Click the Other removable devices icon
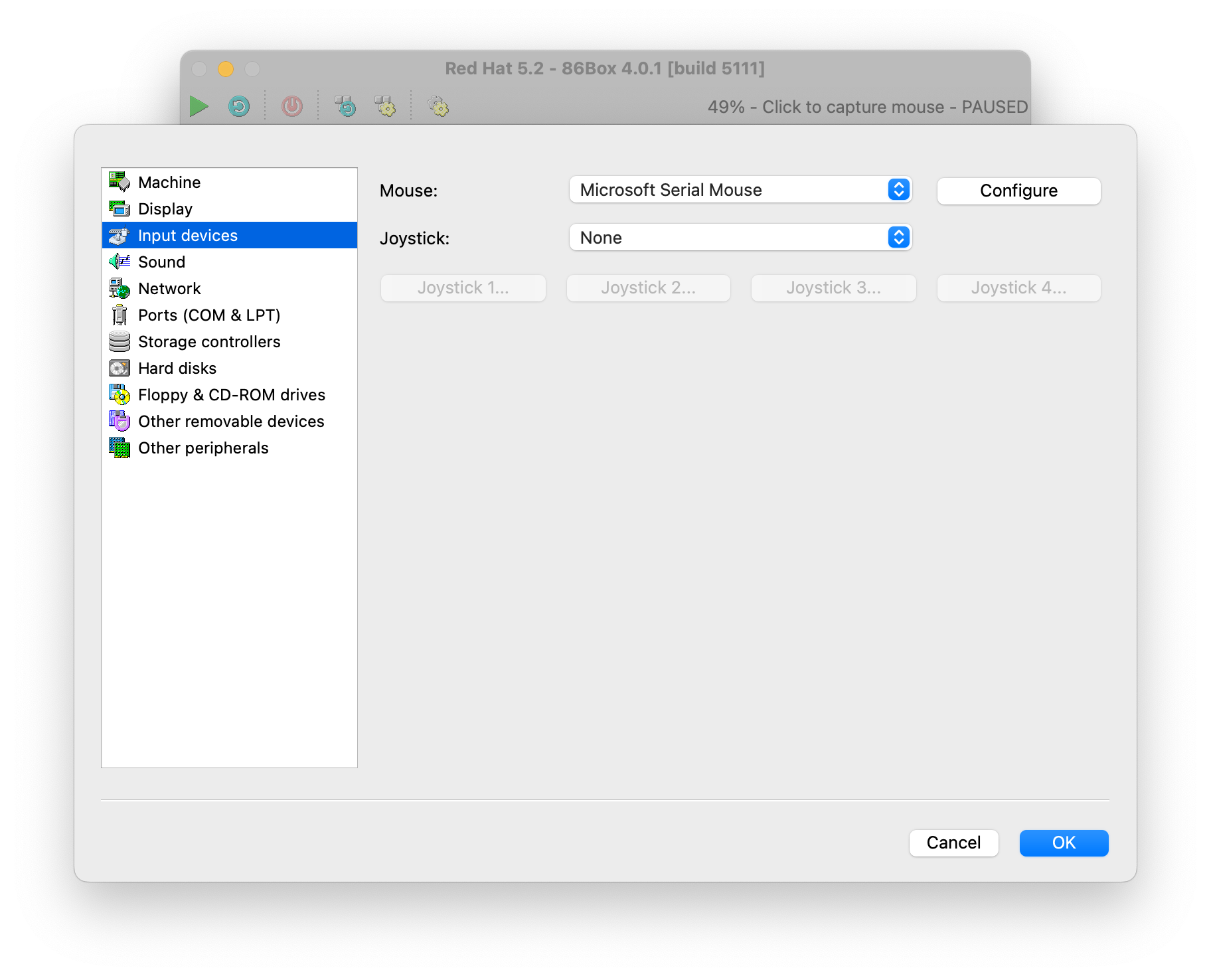 (120, 421)
